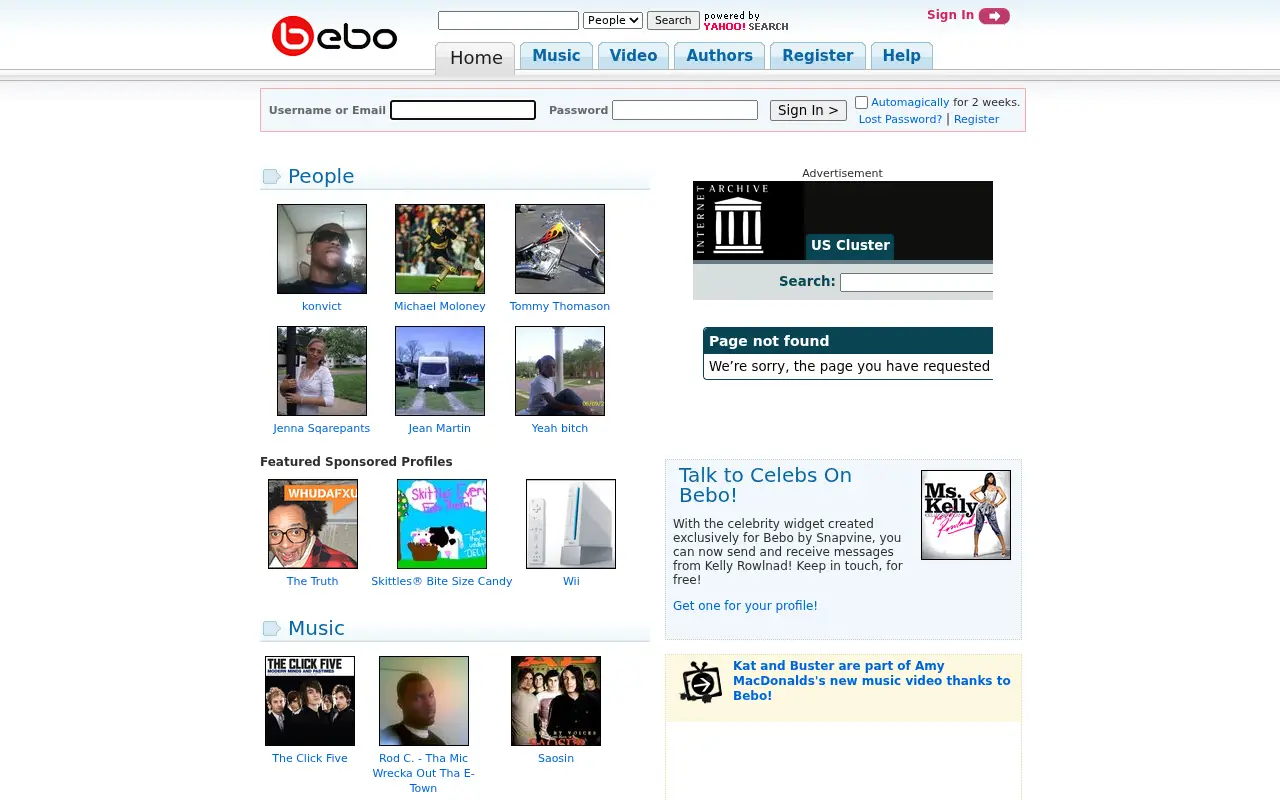Enable the Automagically sign-in checkbox

click(861, 103)
